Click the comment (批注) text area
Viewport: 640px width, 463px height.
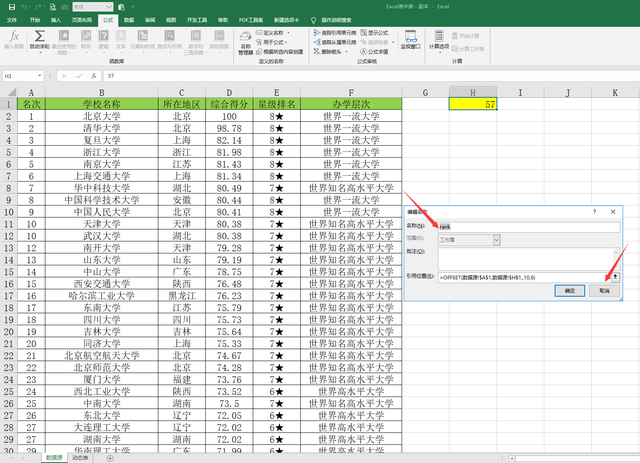pyautogui.click(x=525, y=257)
